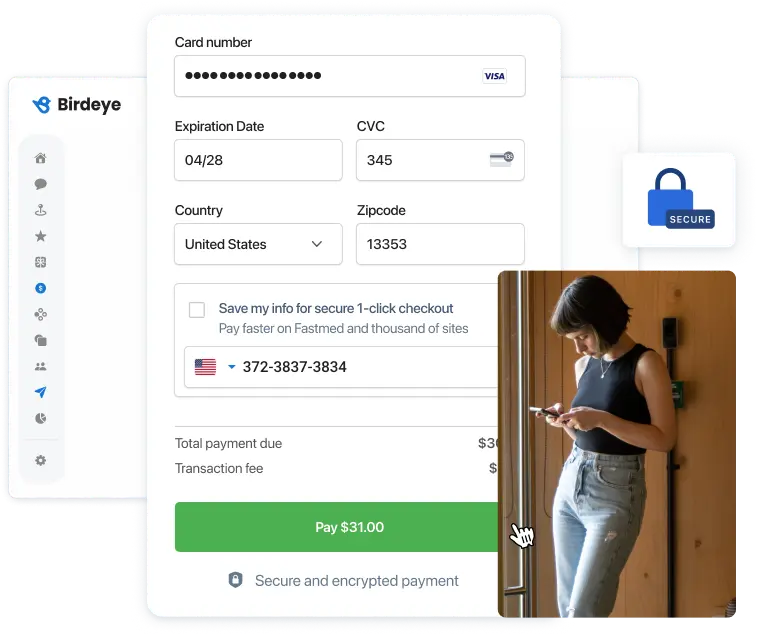Open the chat bubble inbox icon
Image resolution: width=760 pixels, height=635 pixels.
point(41,184)
